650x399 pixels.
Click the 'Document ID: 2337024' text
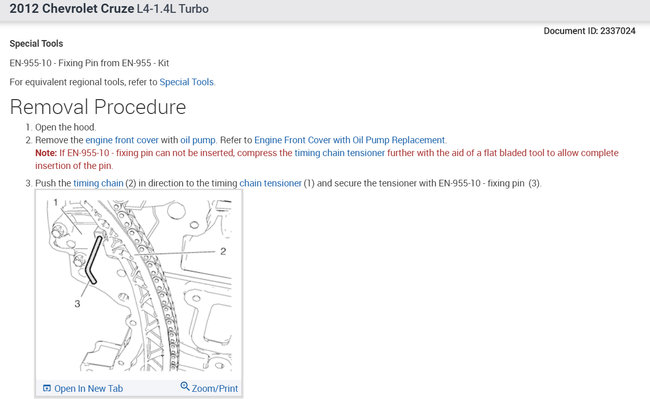pos(589,31)
